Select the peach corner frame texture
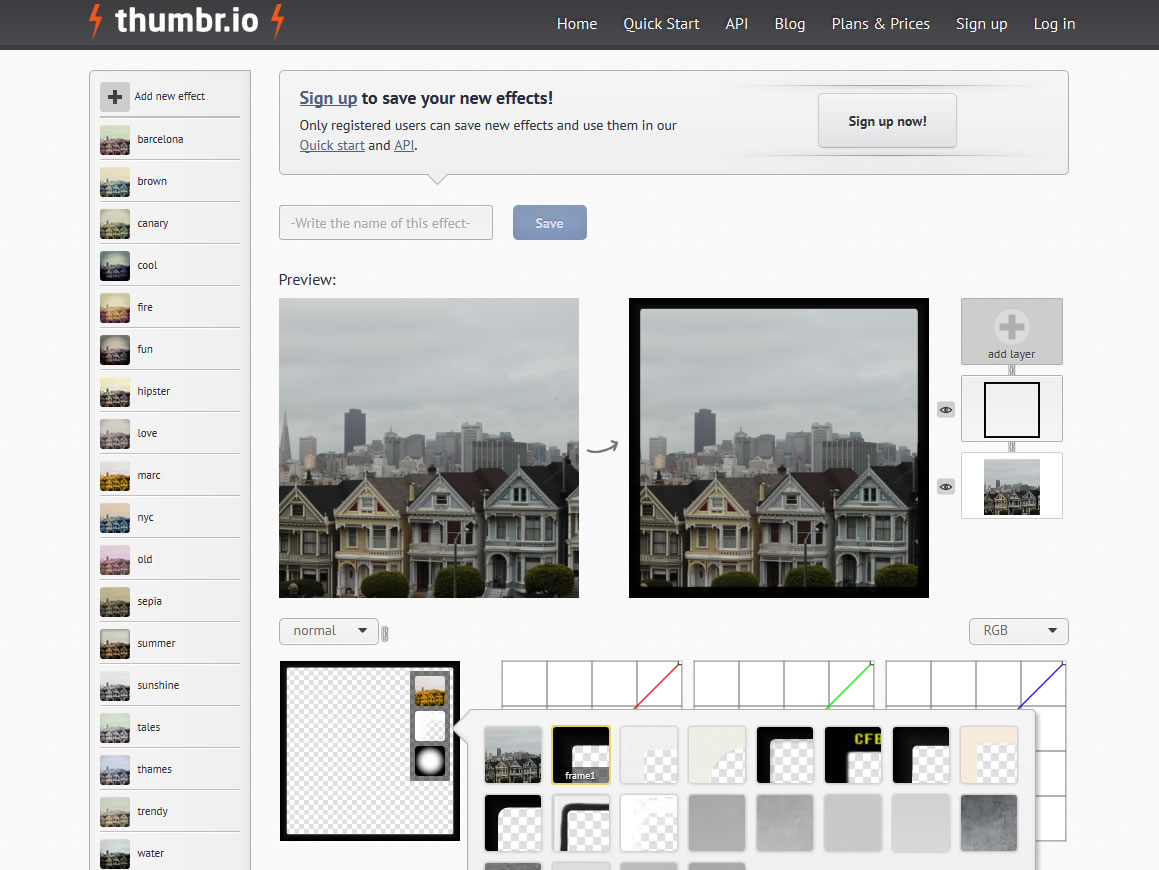Viewport: 1159px width, 870px height. click(989, 755)
